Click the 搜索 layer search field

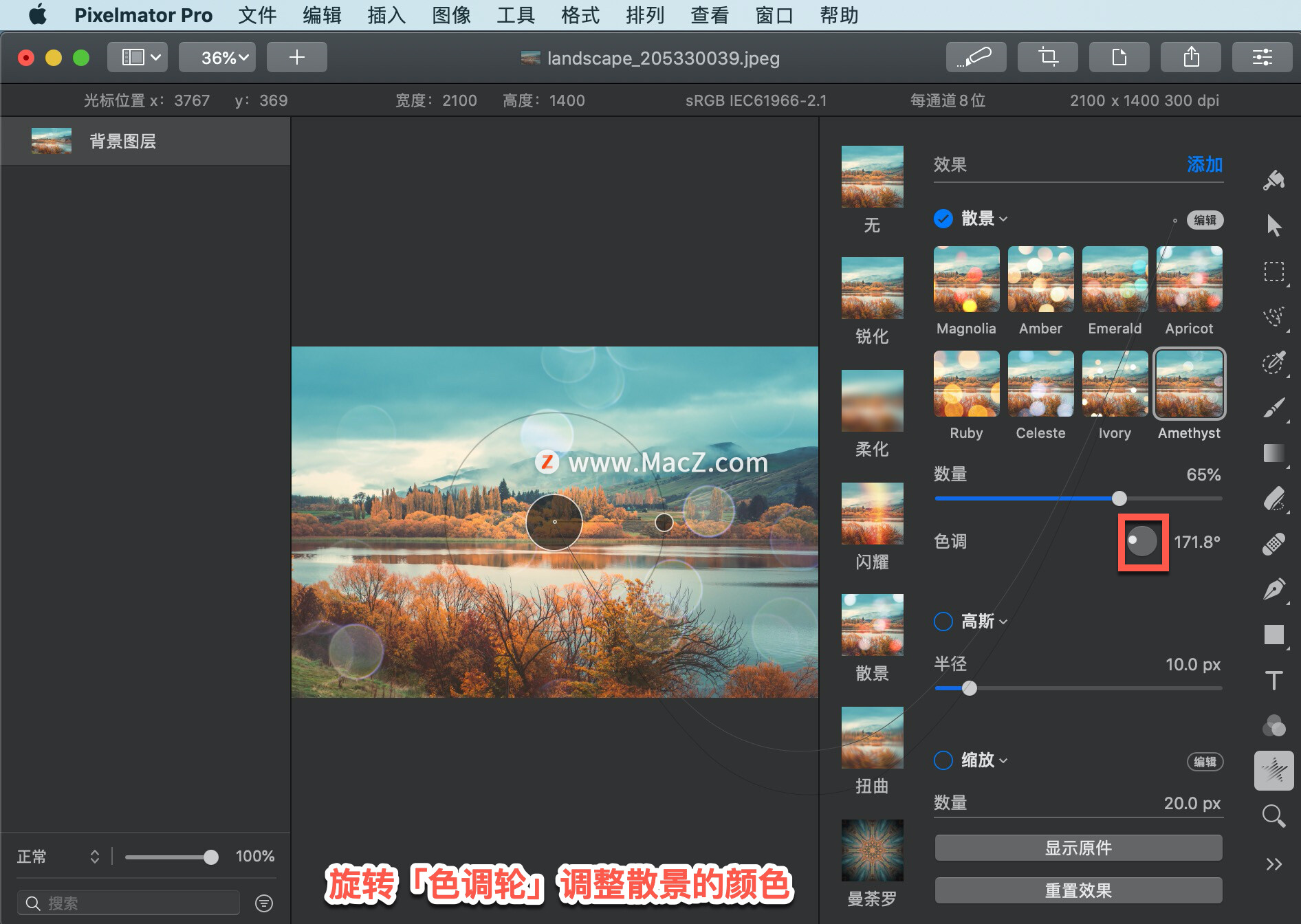pyautogui.click(x=129, y=903)
